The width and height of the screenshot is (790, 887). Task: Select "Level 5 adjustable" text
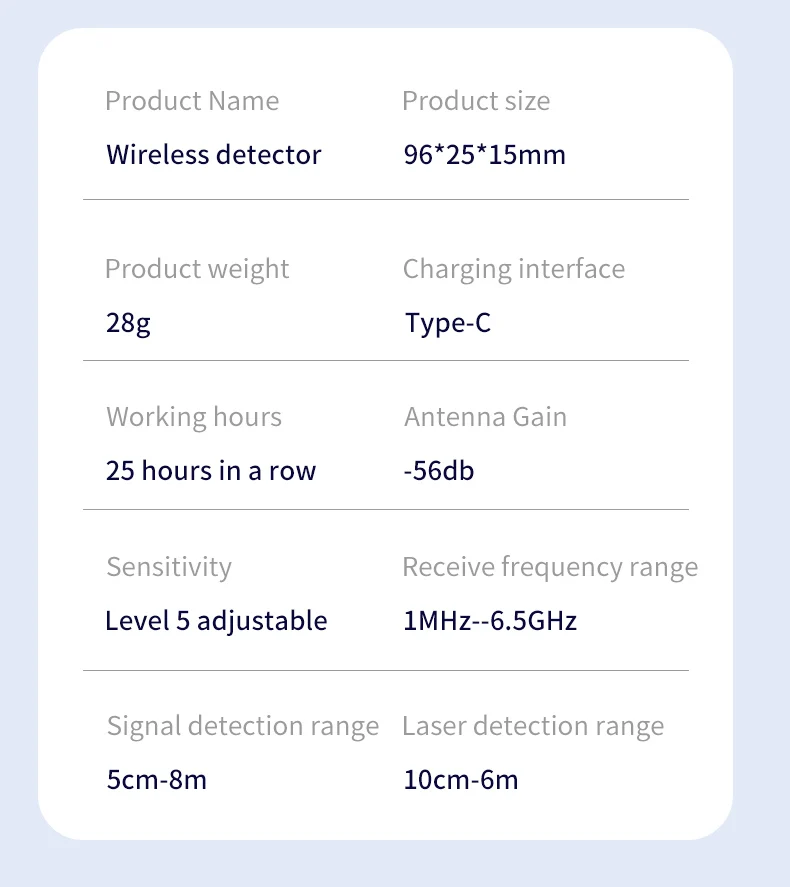(216, 621)
